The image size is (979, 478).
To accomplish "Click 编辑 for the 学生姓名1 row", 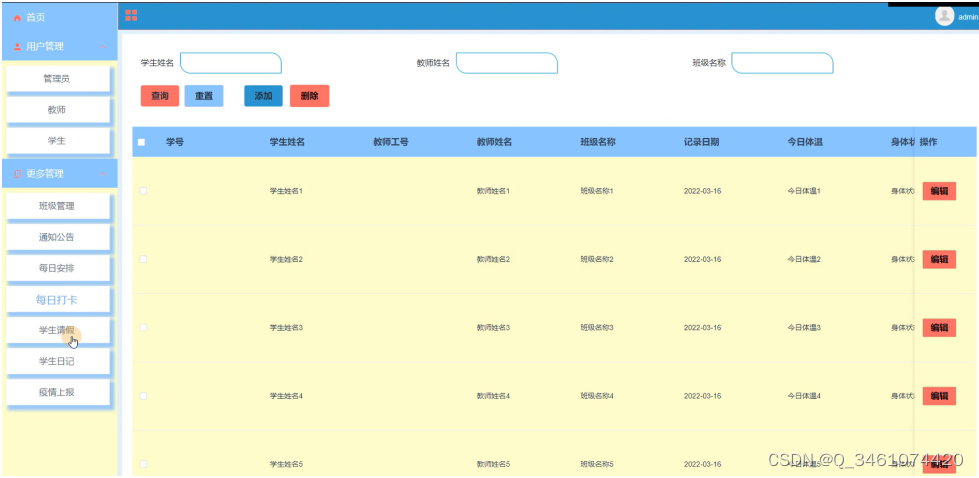I will click(x=939, y=191).
